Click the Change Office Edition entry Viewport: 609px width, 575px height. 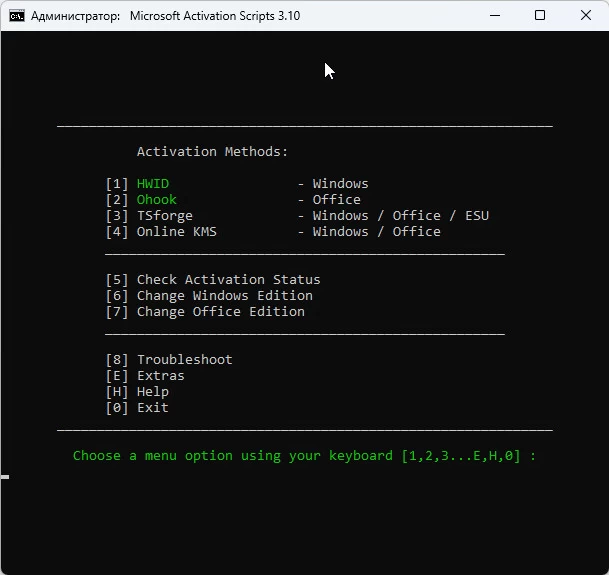220,312
